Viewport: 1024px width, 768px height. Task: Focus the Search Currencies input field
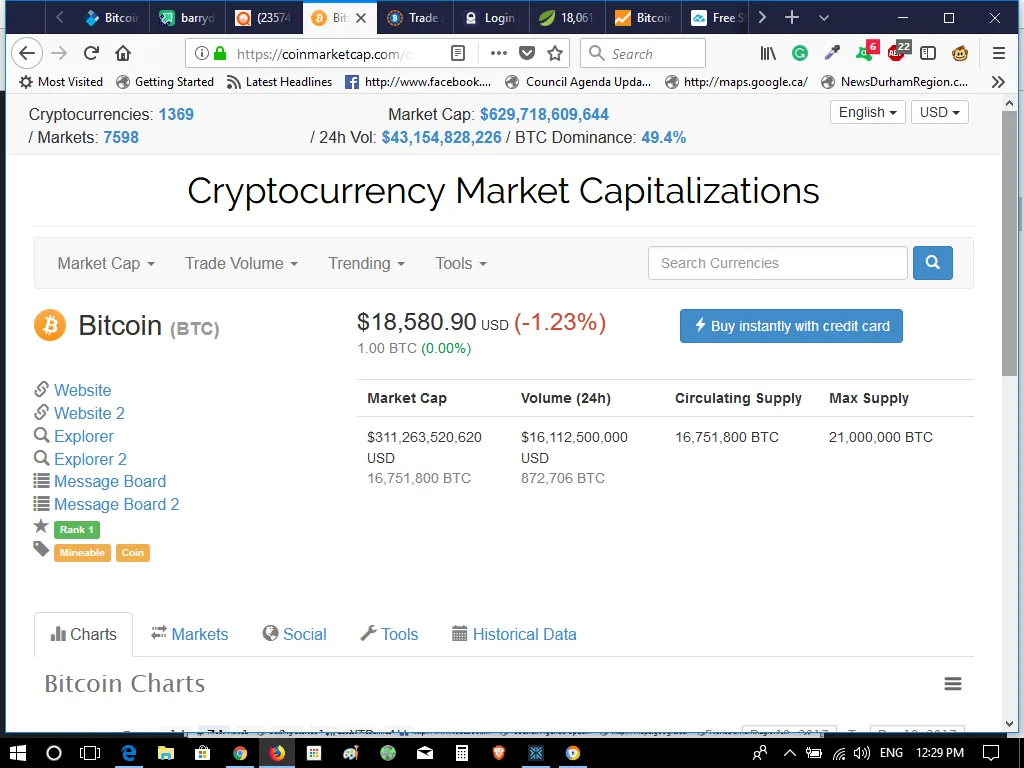(778, 263)
